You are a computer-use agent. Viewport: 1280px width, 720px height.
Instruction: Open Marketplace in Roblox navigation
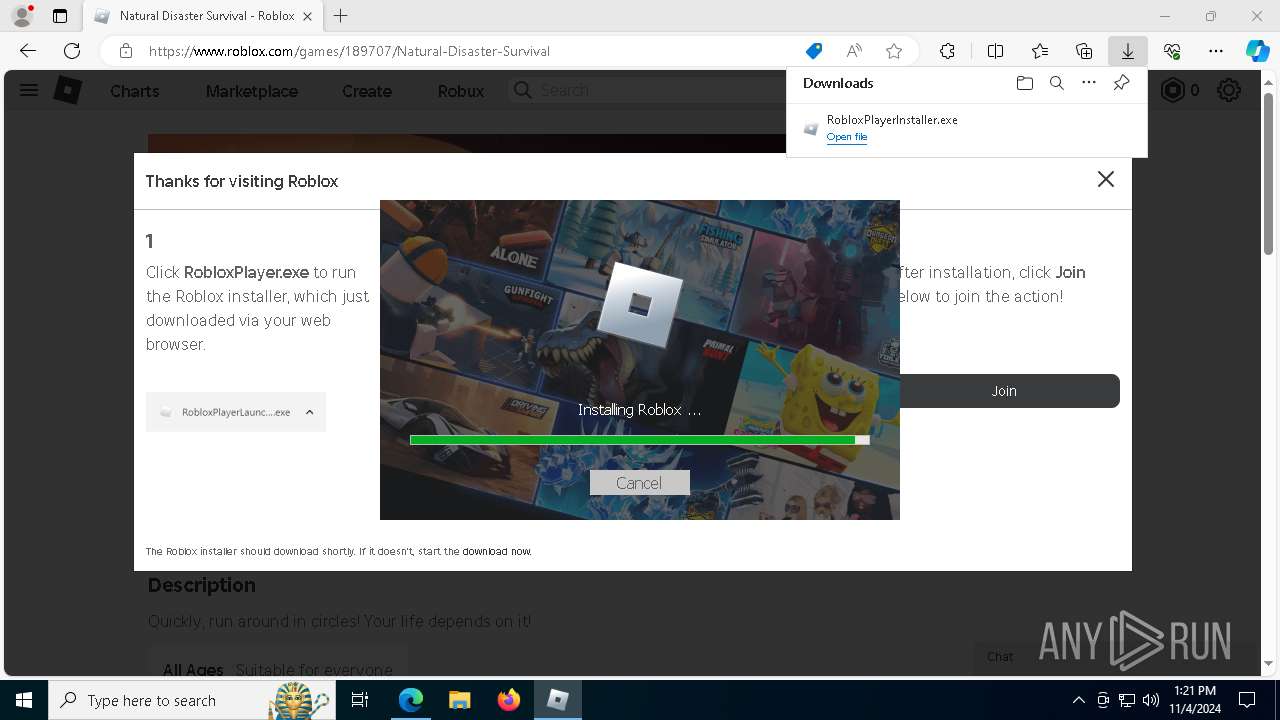pyautogui.click(x=252, y=91)
